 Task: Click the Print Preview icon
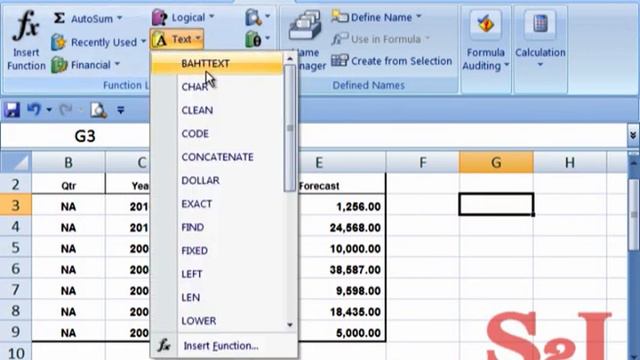(98, 110)
